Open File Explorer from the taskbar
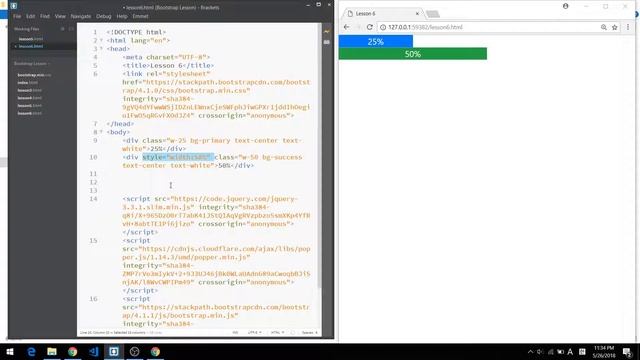 pos(52,351)
